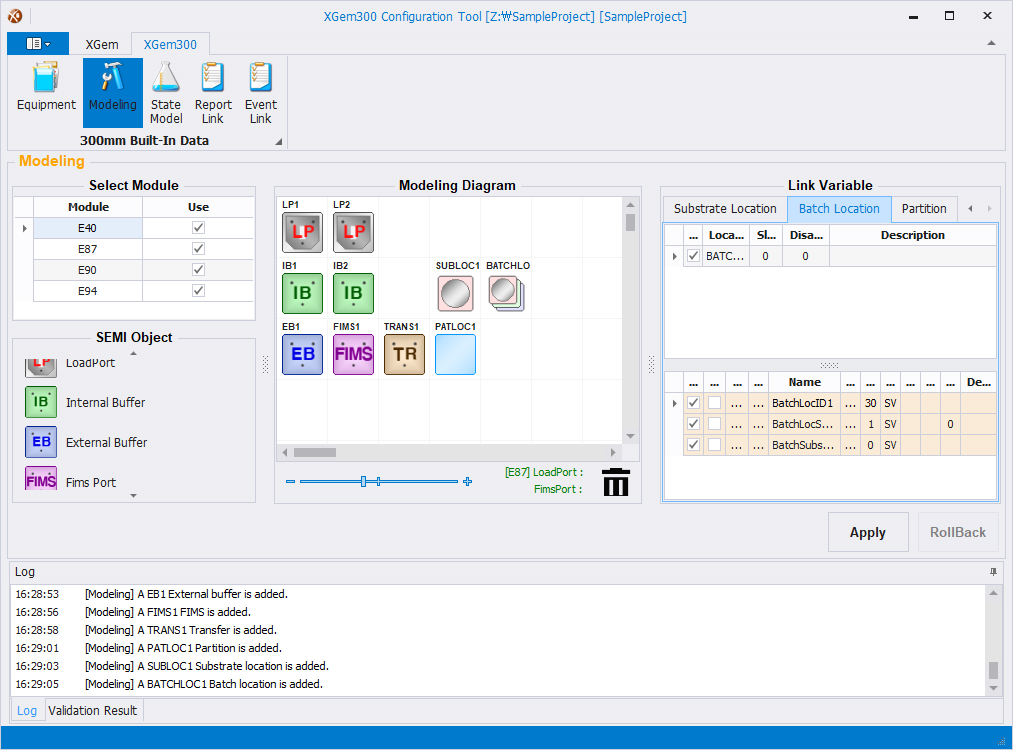Select the EB1 external buffer icon

click(x=302, y=354)
